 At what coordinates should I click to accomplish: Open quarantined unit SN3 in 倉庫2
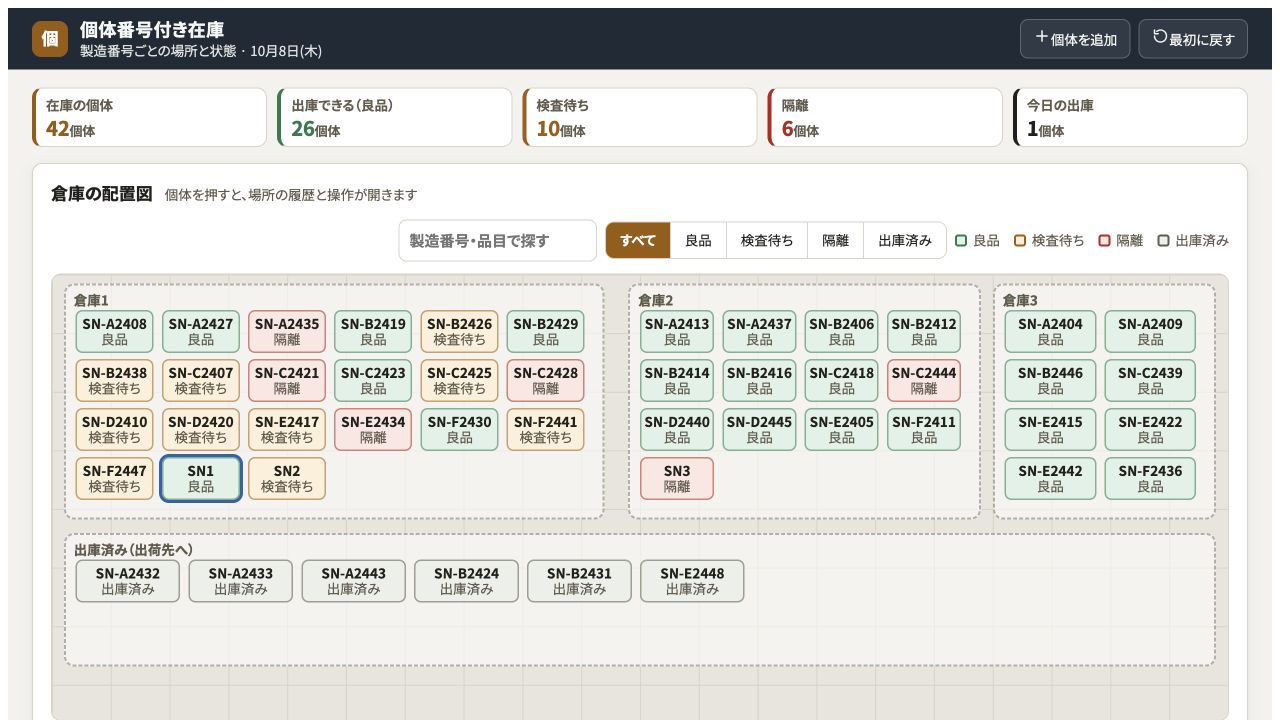(x=677, y=478)
